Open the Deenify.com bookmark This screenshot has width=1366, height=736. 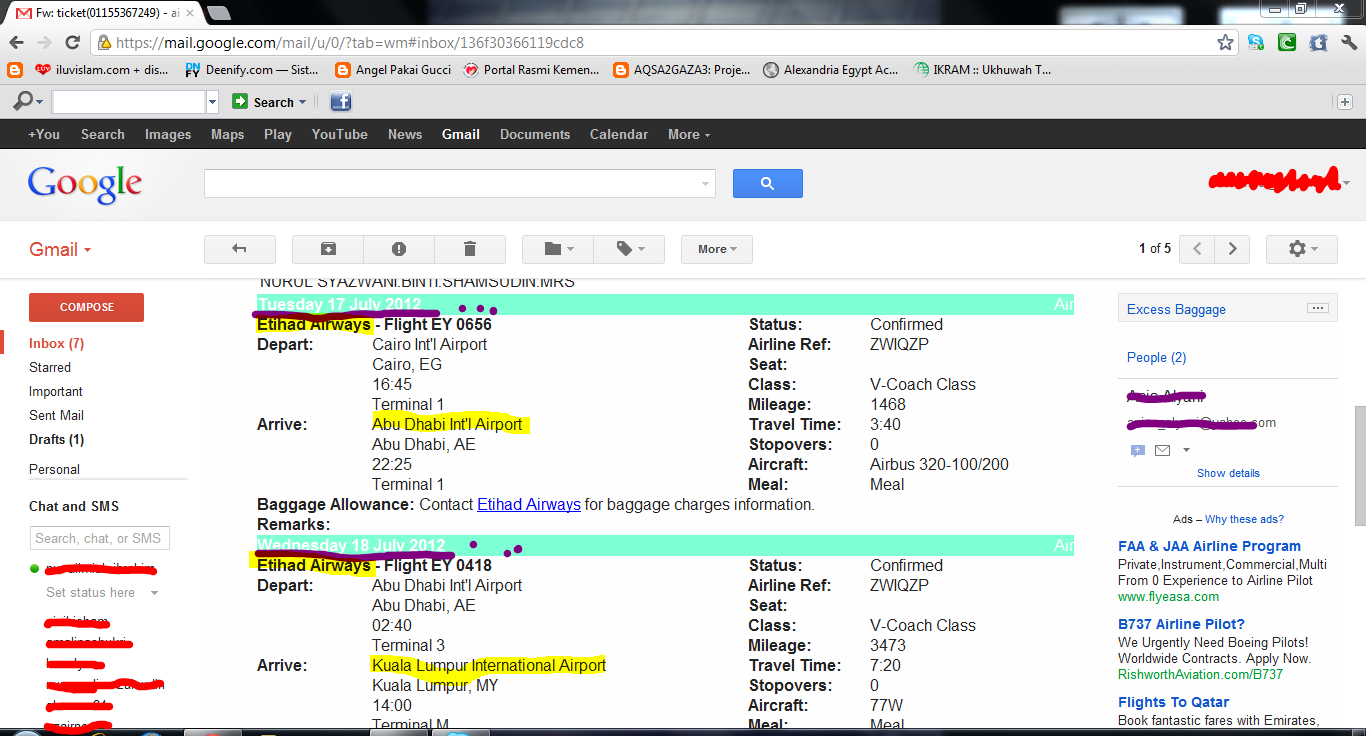[252, 70]
